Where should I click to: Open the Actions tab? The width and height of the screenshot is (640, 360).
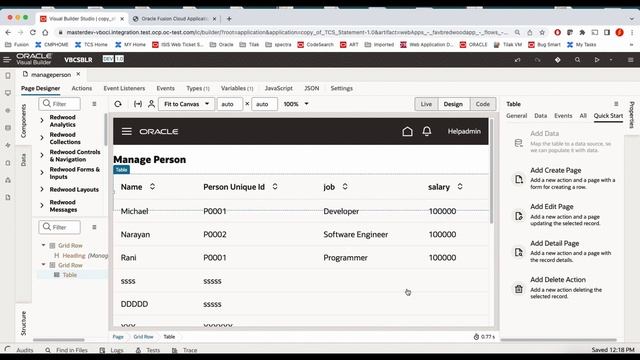click(82, 88)
